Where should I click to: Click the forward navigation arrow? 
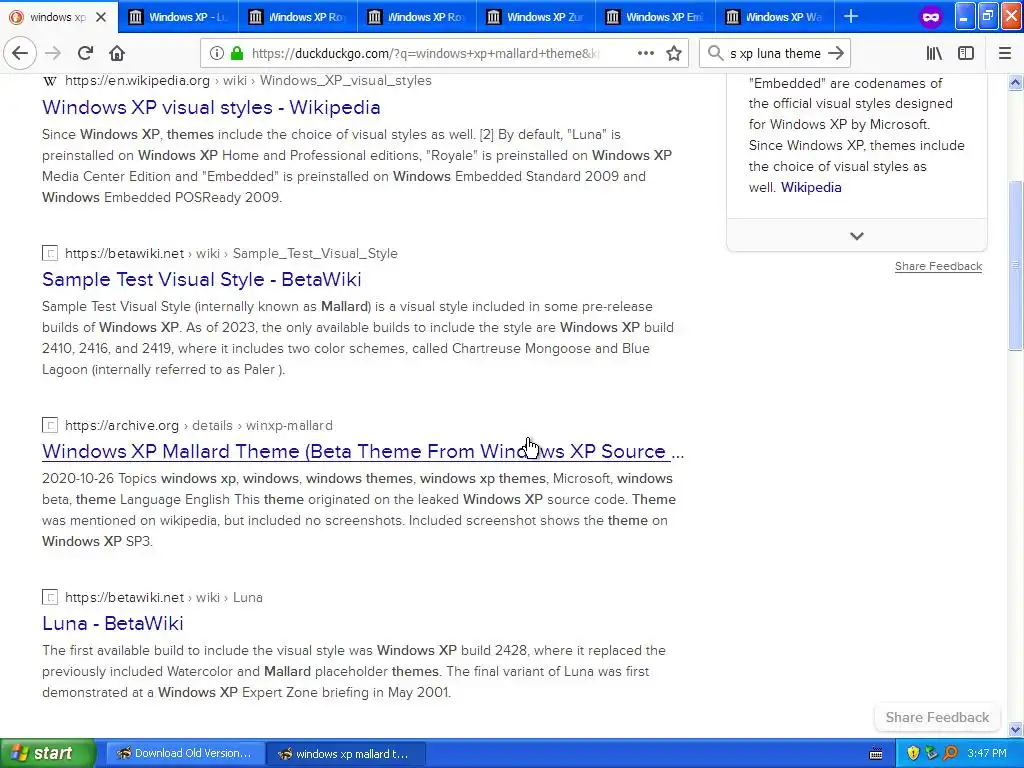[x=54, y=53]
